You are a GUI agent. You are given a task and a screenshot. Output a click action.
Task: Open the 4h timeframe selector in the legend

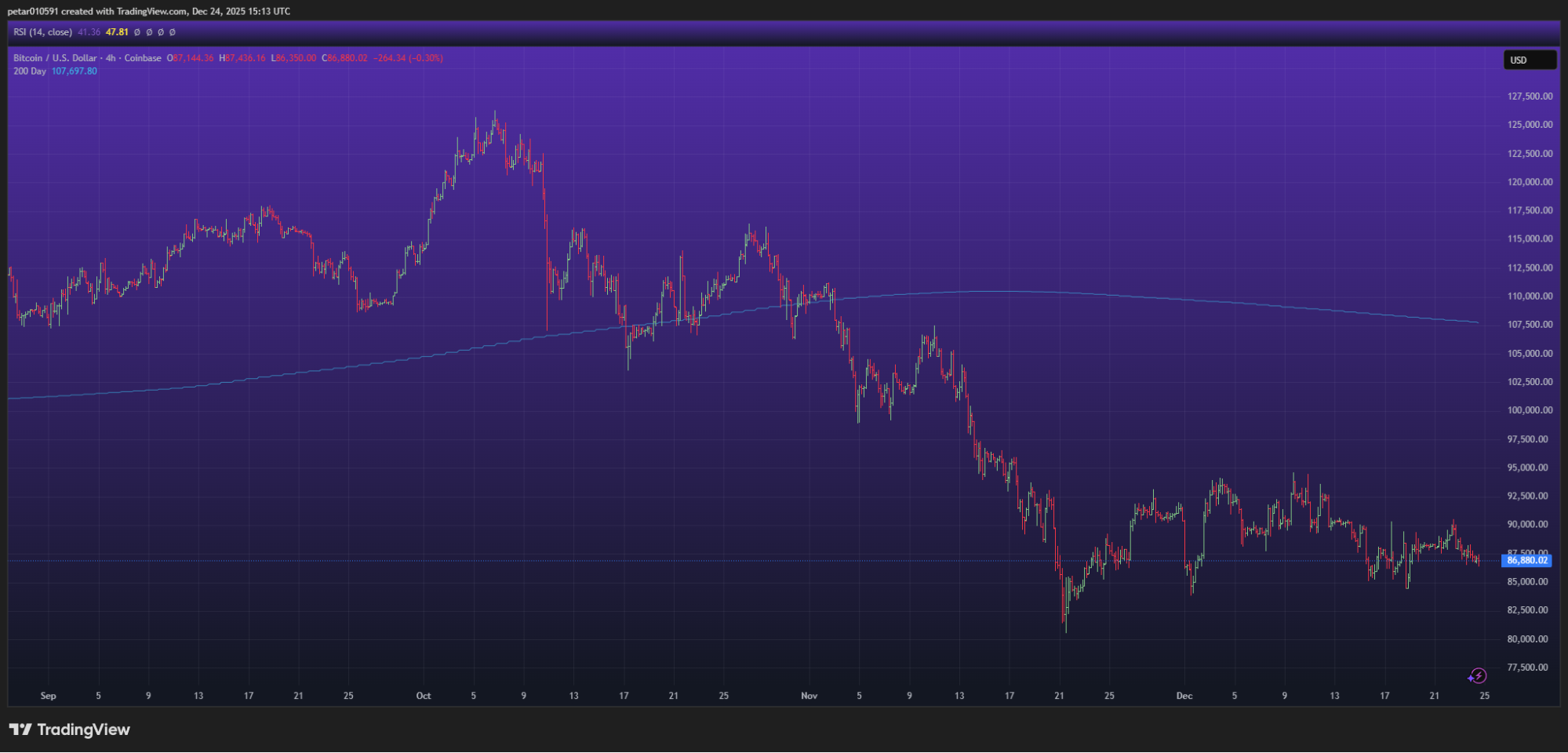click(110, 57)
